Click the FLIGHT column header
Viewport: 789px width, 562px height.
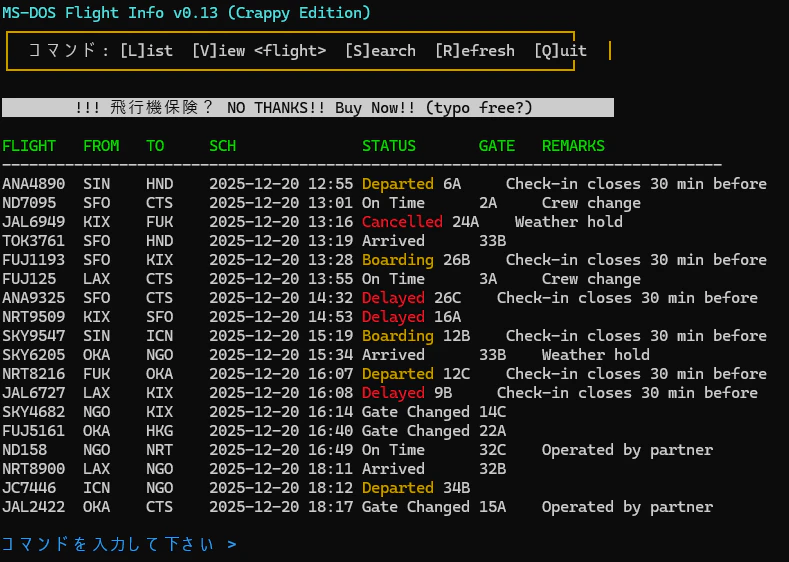pyautogui.click(x=29, y=146)
